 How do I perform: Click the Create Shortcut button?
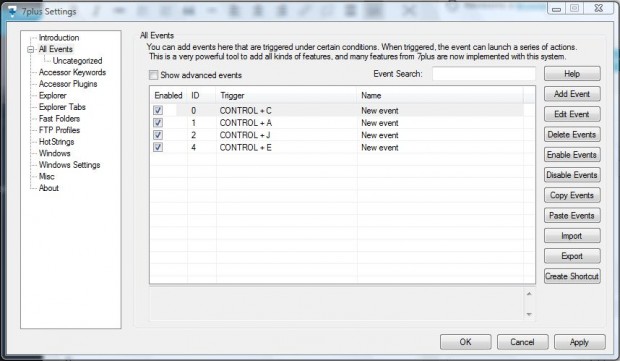click(x=572, y=276)
